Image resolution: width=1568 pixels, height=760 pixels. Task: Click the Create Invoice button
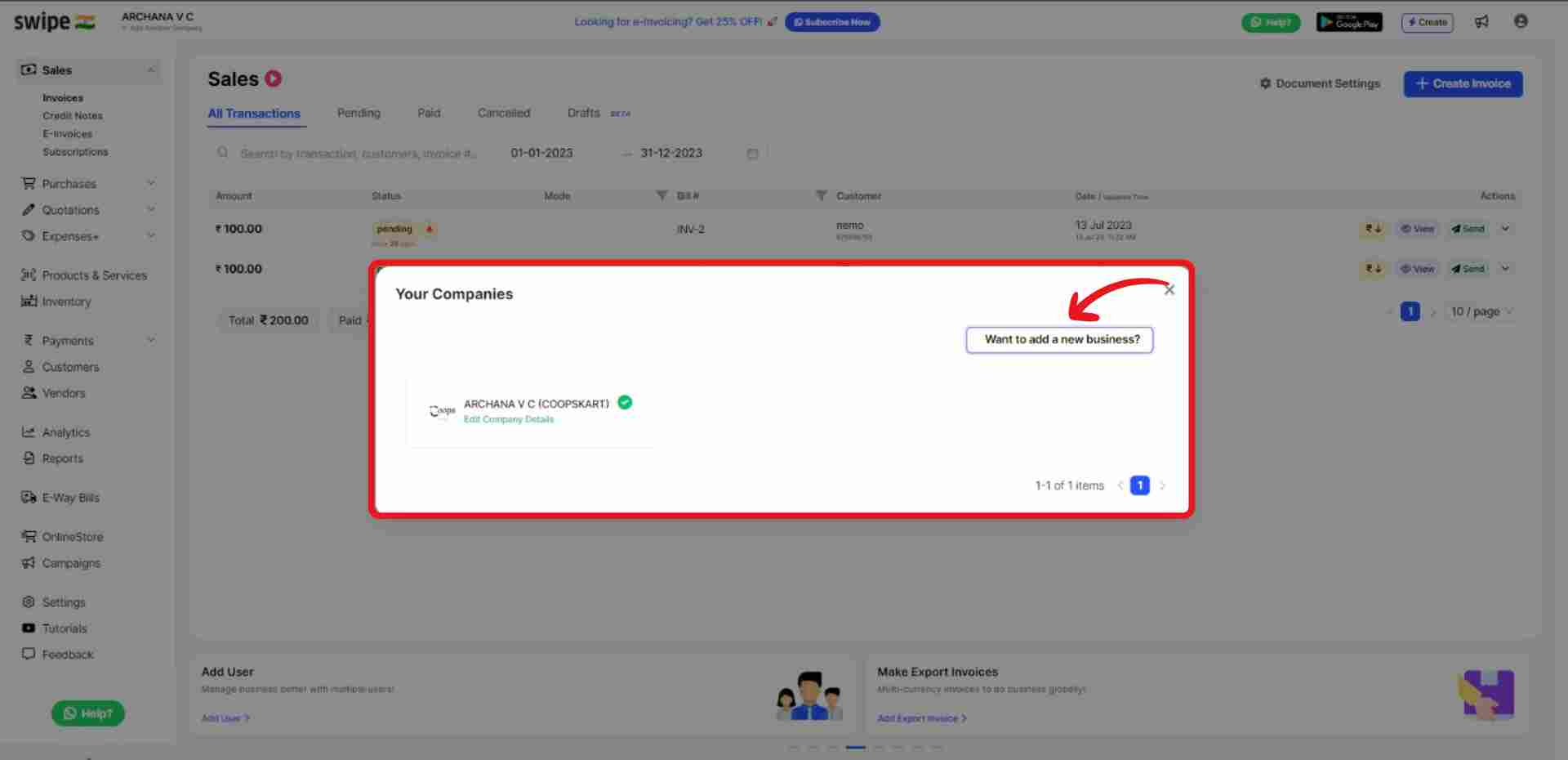click(x=1463, y=83)
